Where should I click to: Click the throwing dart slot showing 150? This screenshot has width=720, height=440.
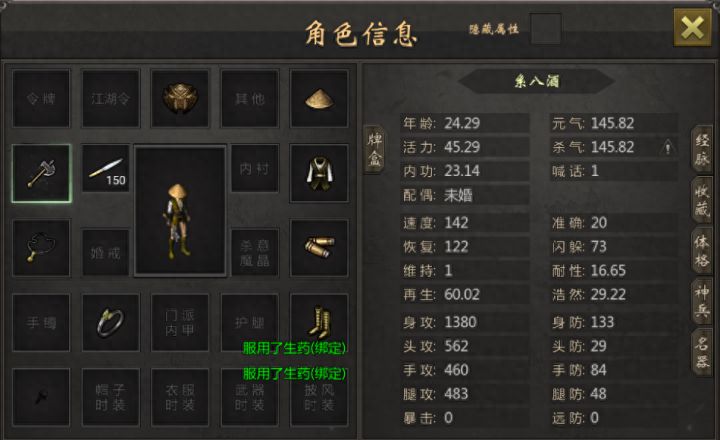pos(106,168)
